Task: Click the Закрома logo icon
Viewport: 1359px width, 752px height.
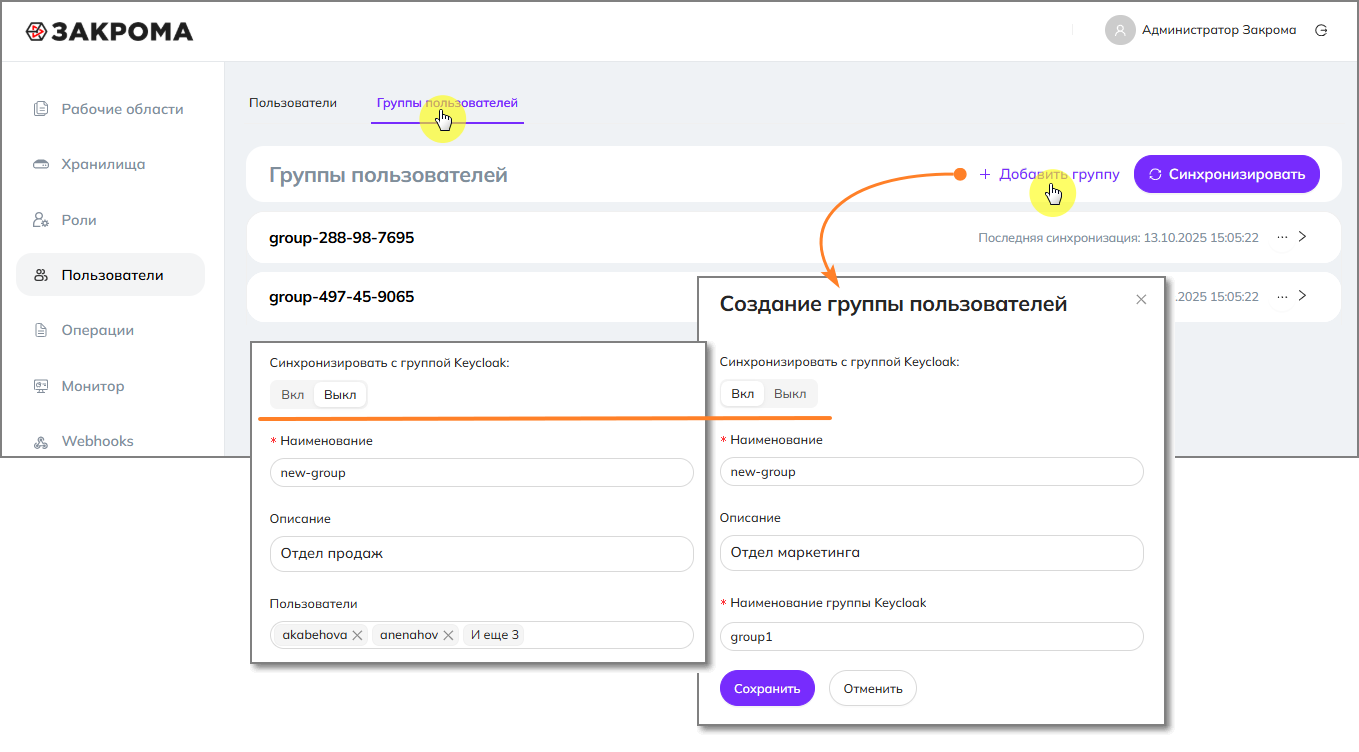Action: pyautogui.click(x=36, y=32)
